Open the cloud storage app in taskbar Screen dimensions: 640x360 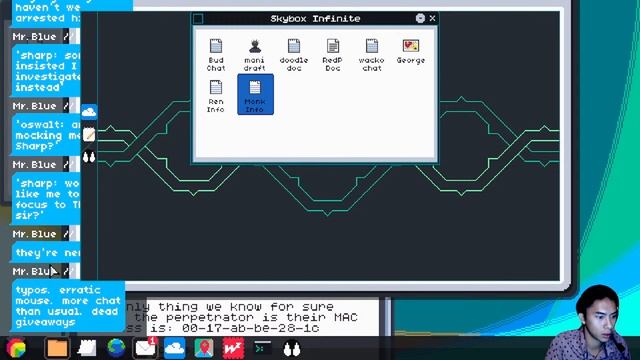click(x=175, y=348)
